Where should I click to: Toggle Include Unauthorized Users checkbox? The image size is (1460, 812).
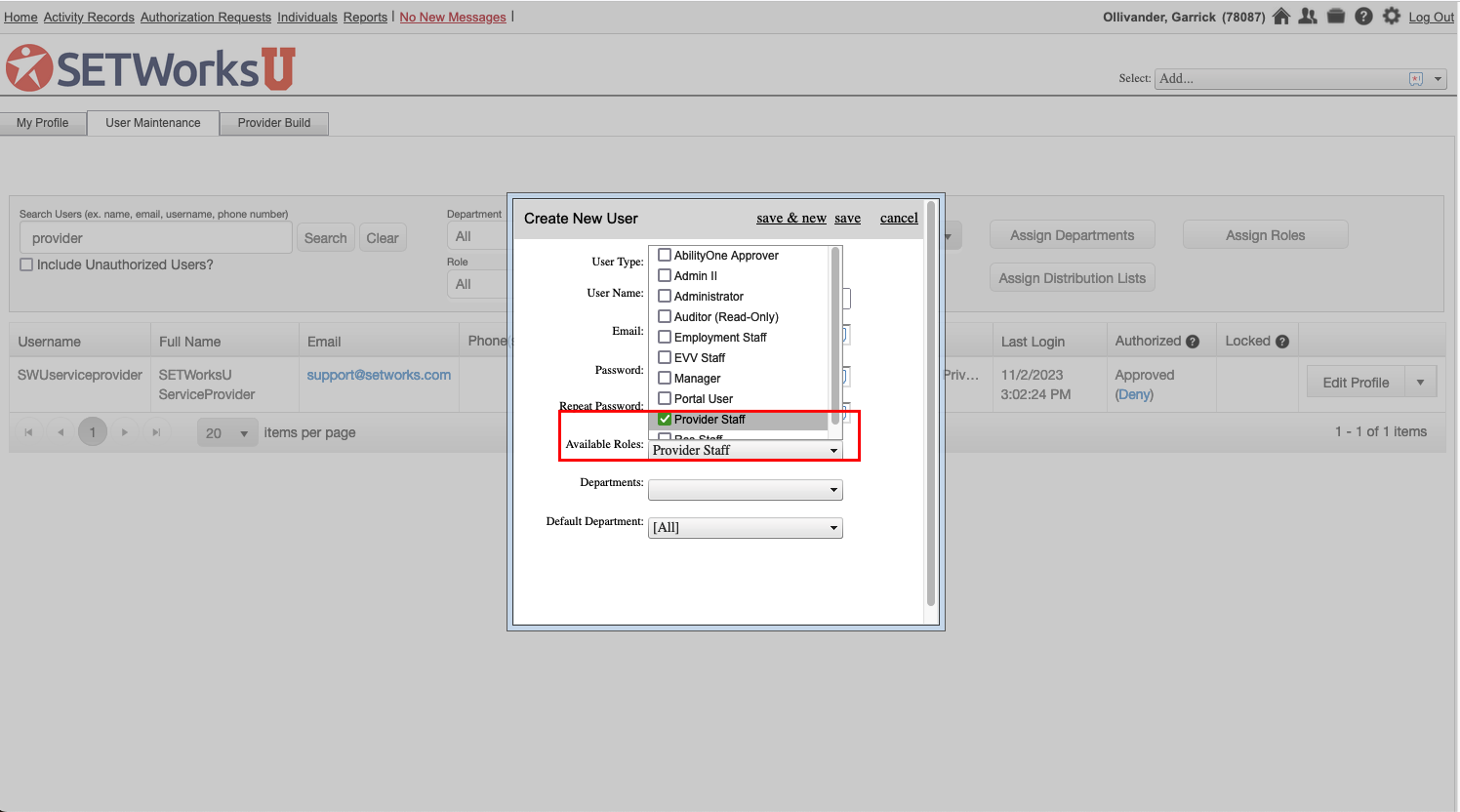[27, 264]
